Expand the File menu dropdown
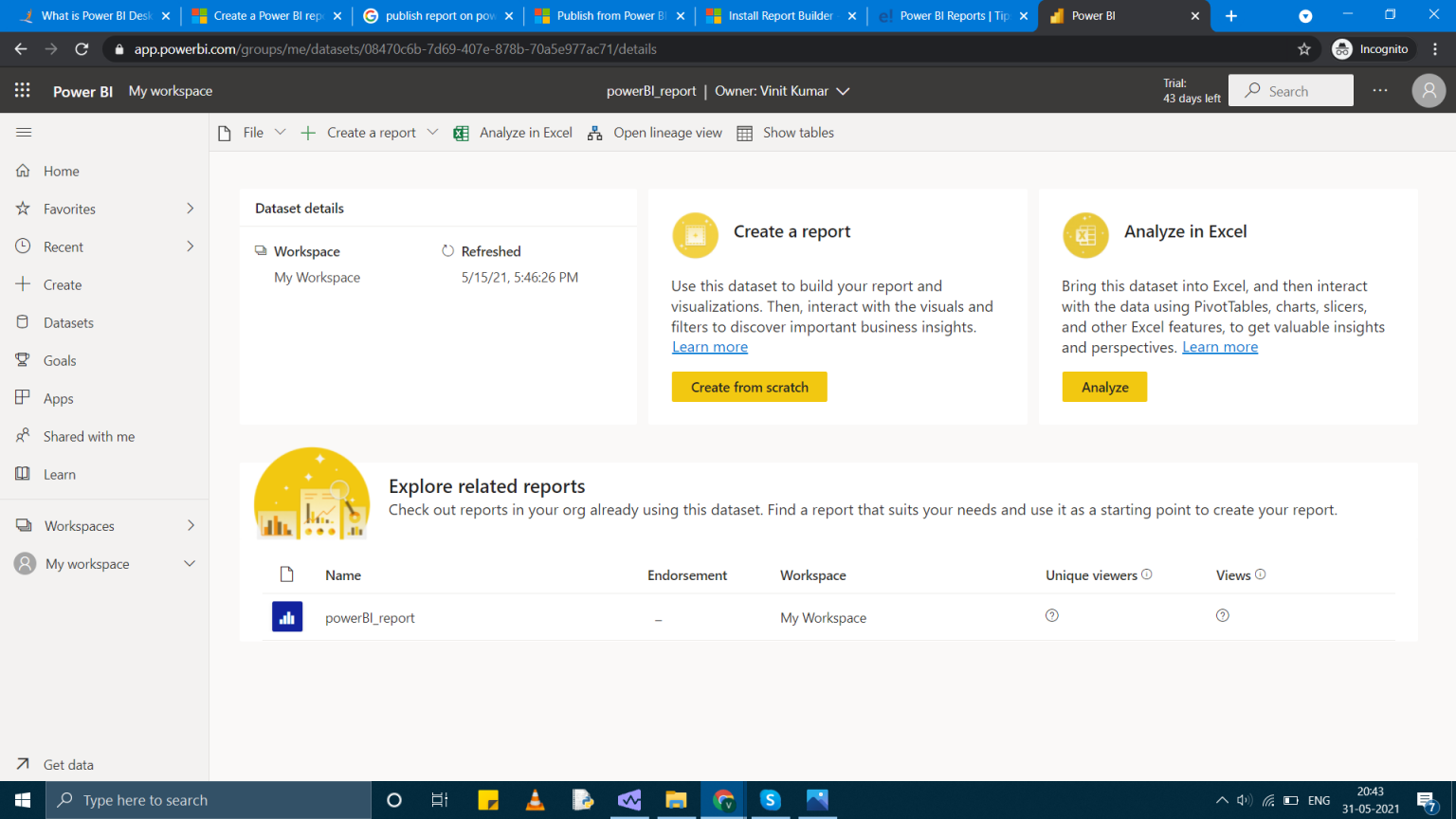 point(281,133)
